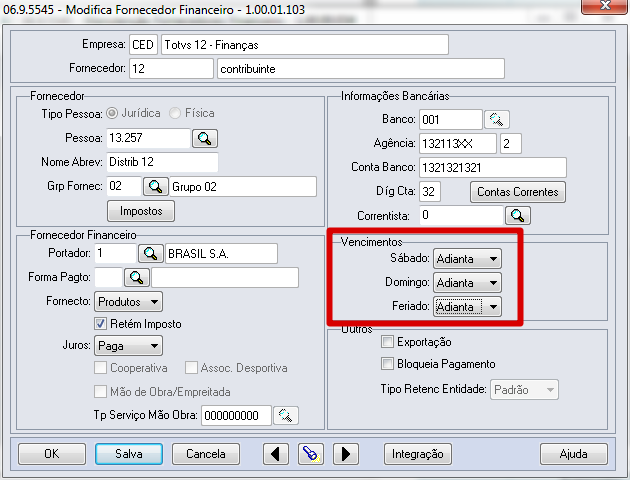
Task: Click the Tp Serviço Mão Obra field
Action: 236,415
